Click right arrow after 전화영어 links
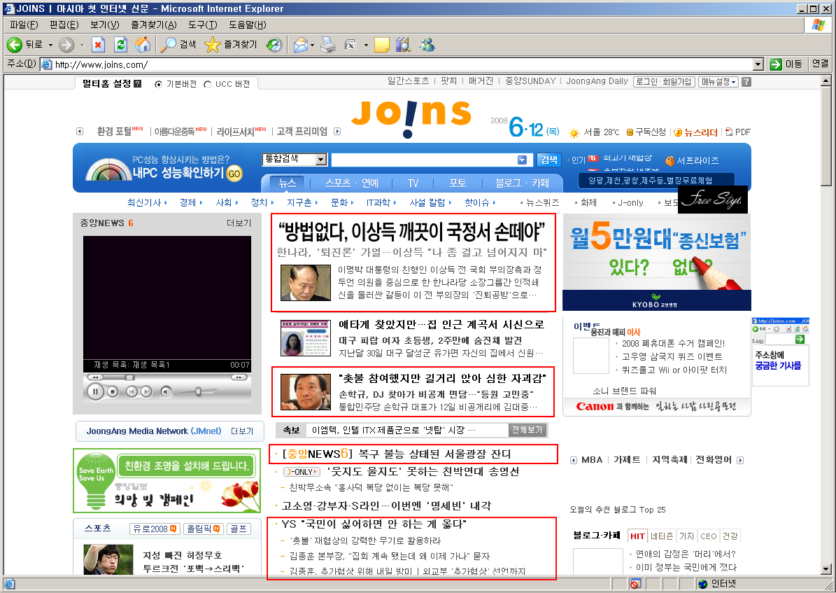The width and height of the screenshot is (836, 593). [740, 460]
